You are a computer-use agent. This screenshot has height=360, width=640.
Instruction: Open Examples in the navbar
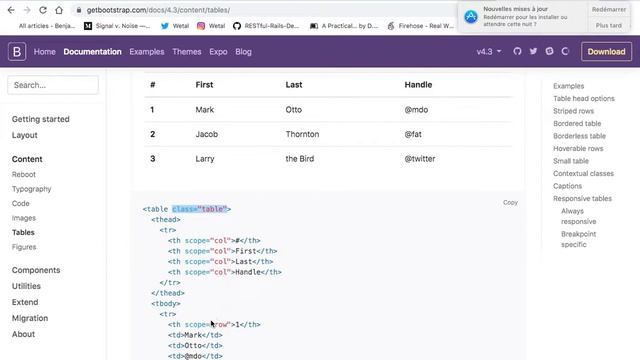[x=147, y=52]
